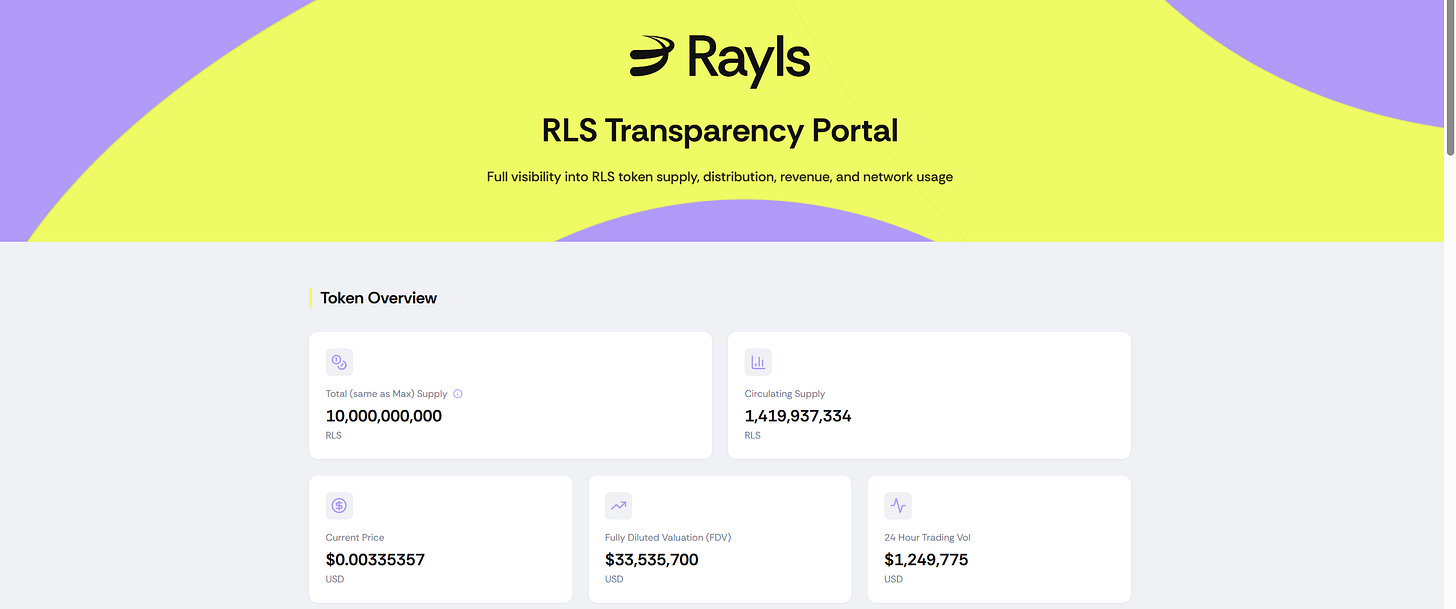The image size is (1456, 609).
Task: Click the Total (same as Max) Supply label
Action: (387, 394)
